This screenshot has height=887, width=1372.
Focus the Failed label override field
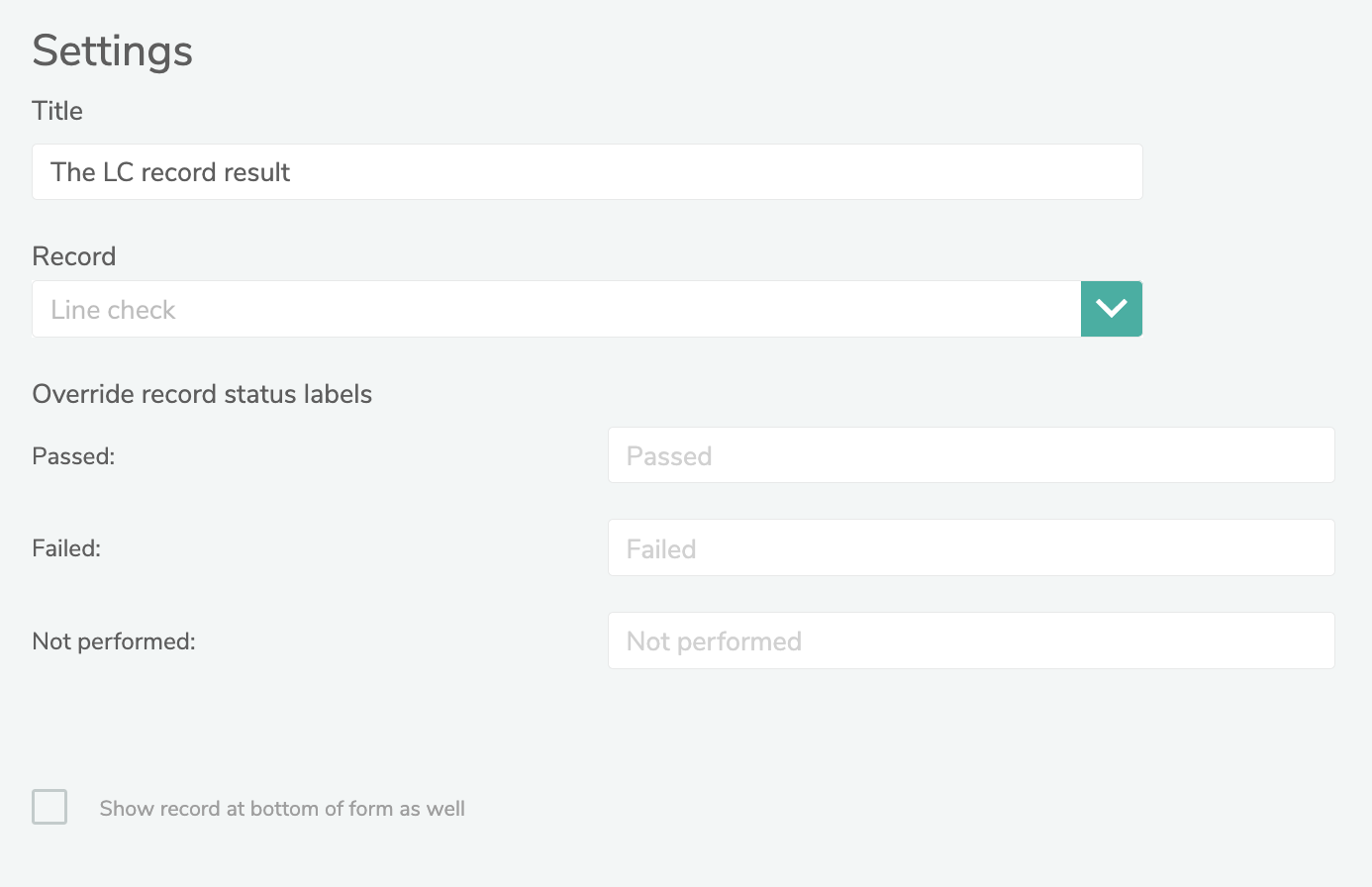tap(970, 547)
